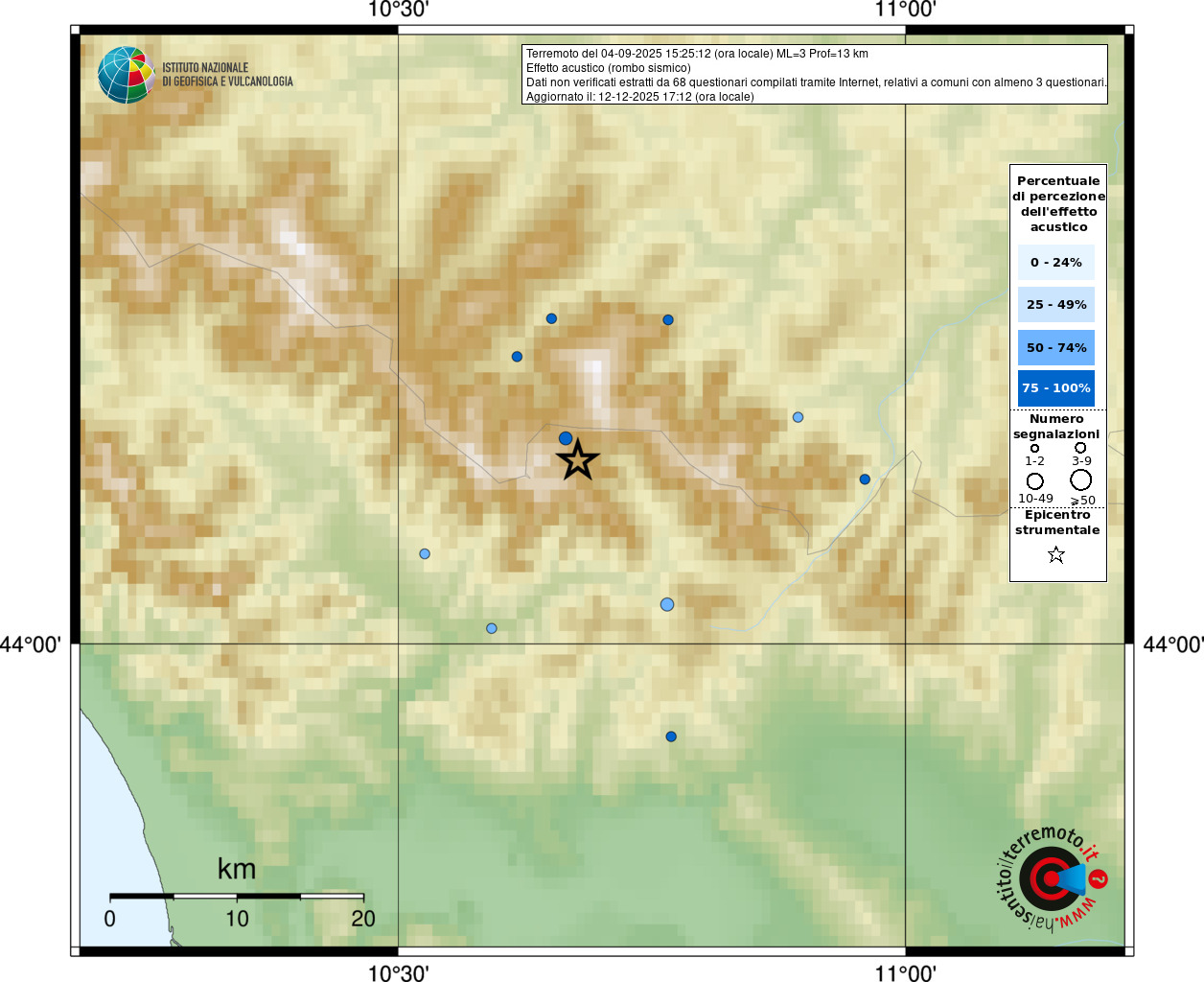Click the 3-9 reports circle in the legend

click(1080, 447)
